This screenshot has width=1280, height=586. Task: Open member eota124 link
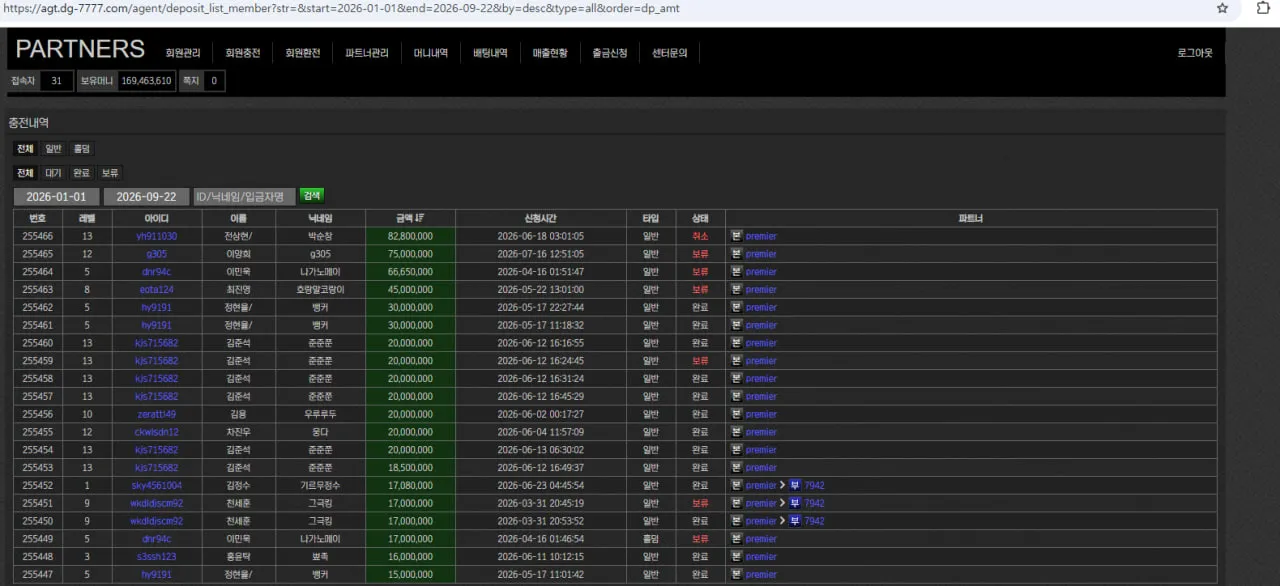coord(157,290)
